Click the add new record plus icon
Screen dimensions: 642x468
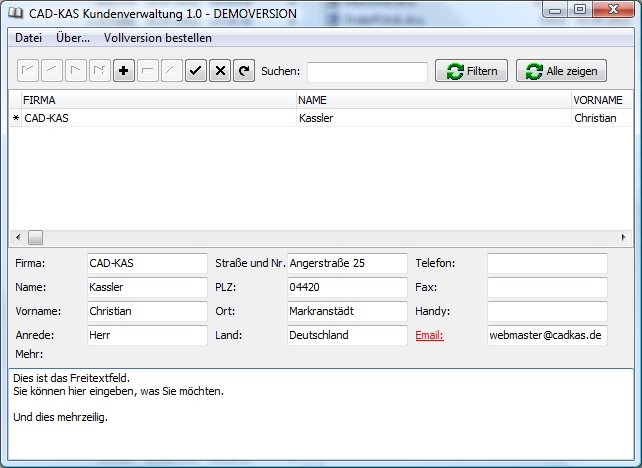coord(124,71)
